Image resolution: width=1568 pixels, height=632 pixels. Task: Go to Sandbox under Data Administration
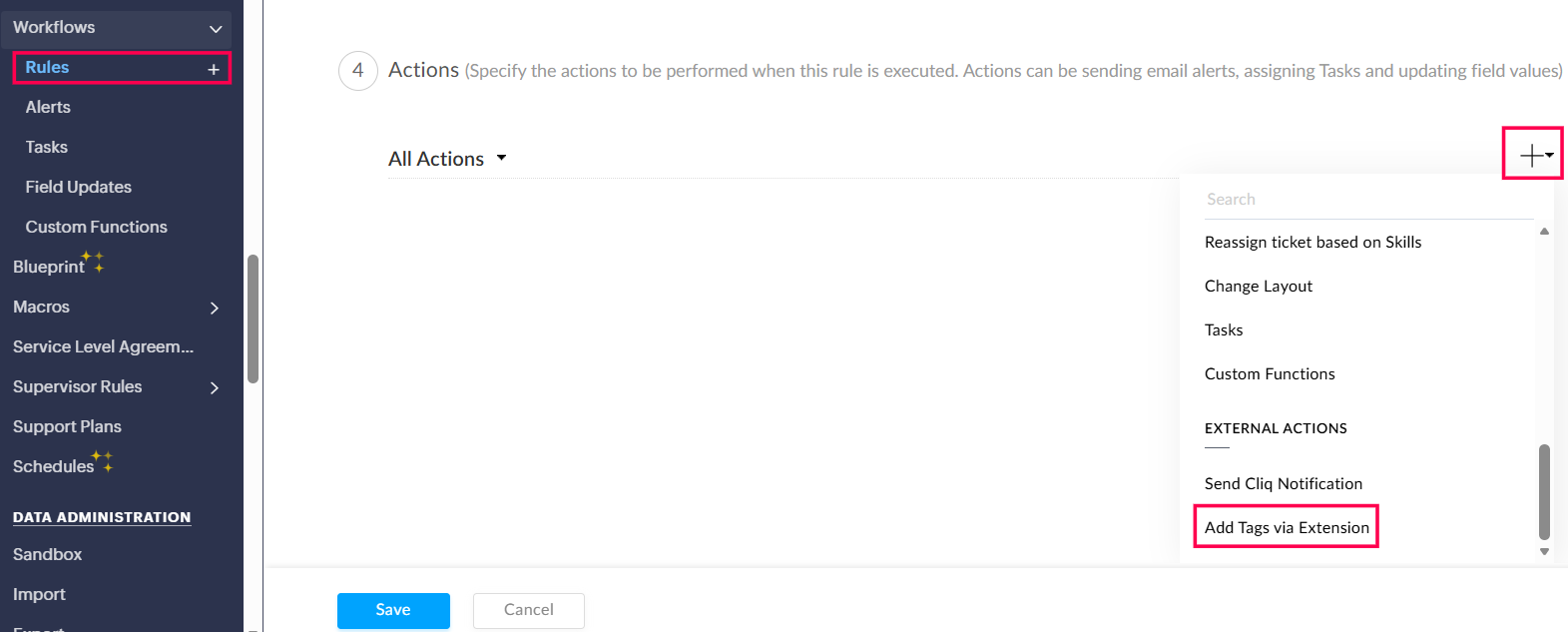click(x=48, y=554)
